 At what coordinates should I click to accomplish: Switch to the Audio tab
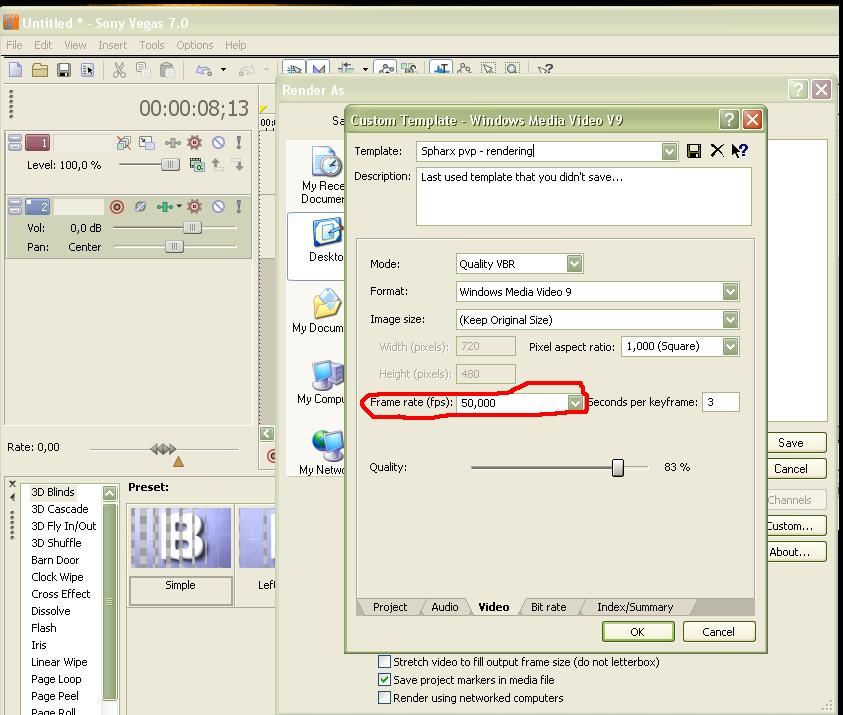pyautogui.click(x=445, y=607)
